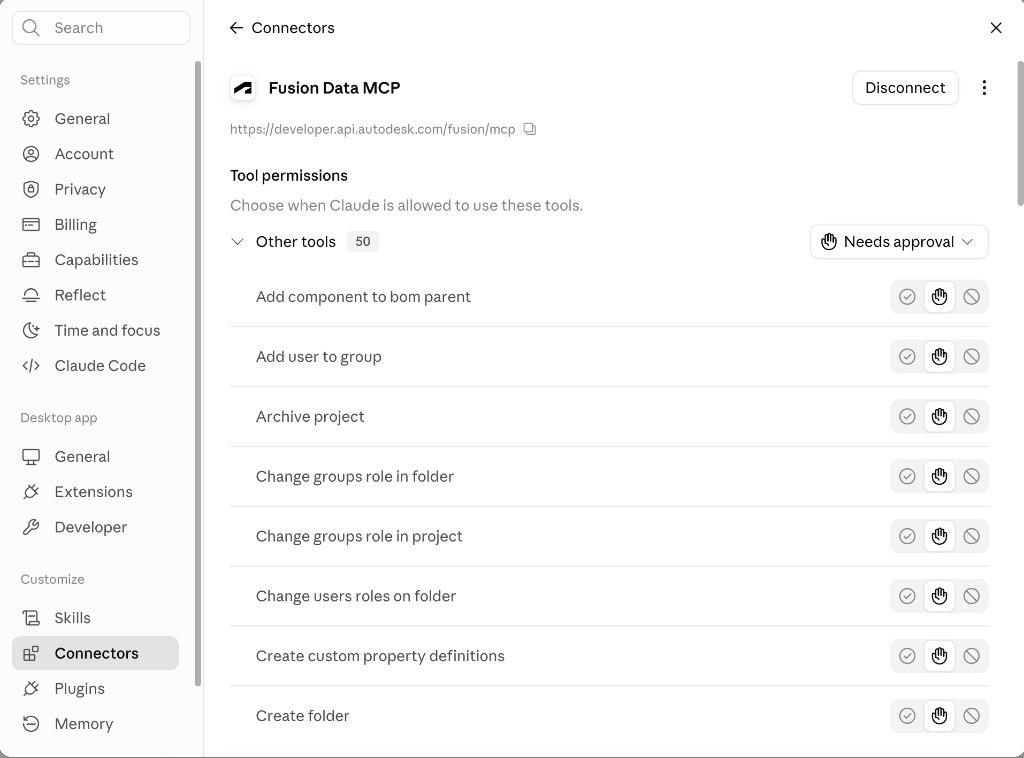Always allow the Archive project tool

(x=906, y=417)
